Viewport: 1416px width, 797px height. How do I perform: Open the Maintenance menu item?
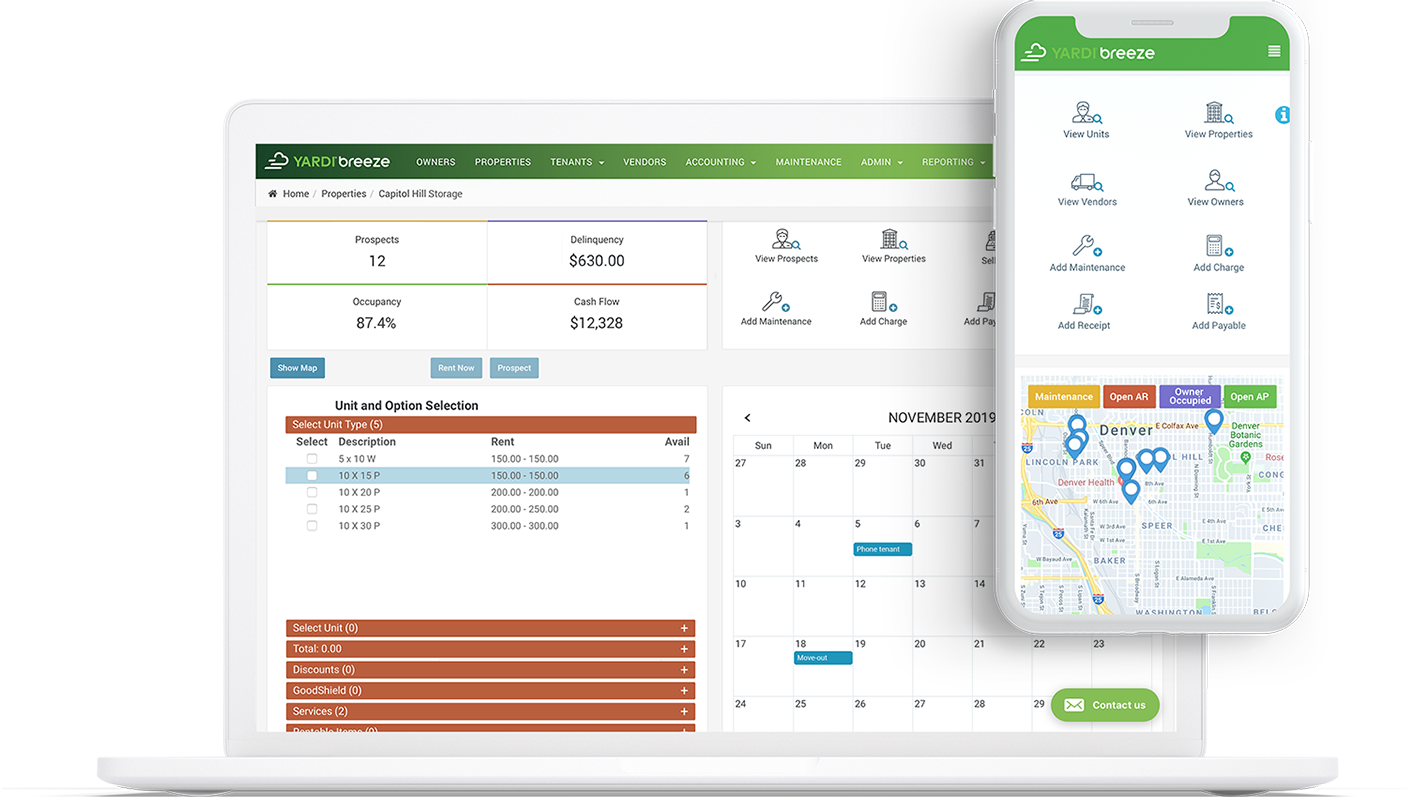(x=808, y=162)
